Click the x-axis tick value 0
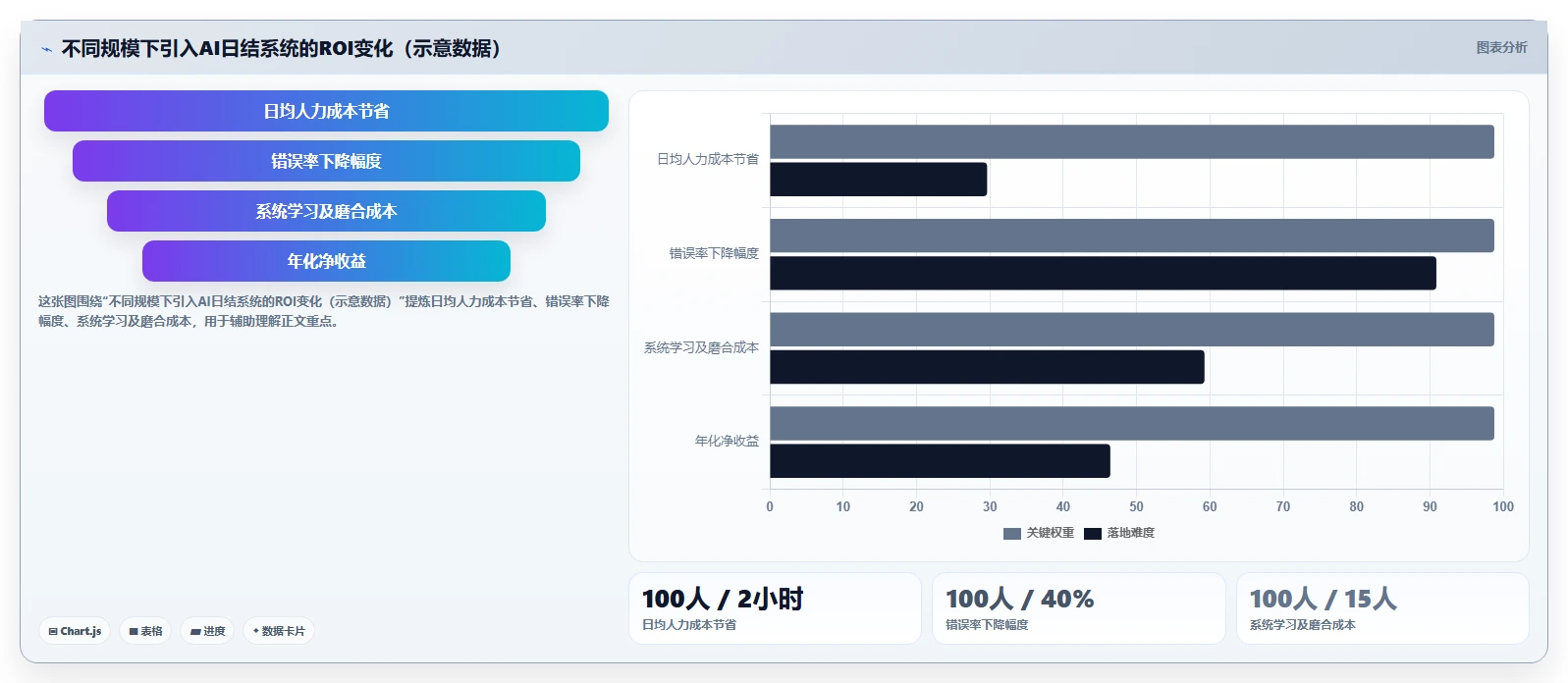 pyautogui.click(x=770, y=507)
